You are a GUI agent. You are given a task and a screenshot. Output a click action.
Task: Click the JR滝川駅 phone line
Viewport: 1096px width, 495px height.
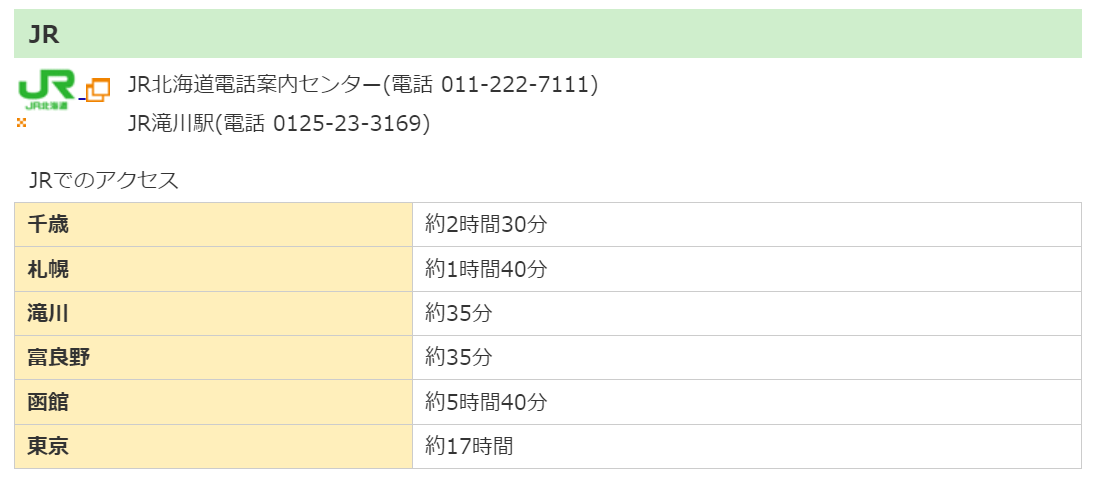(279, 124)
